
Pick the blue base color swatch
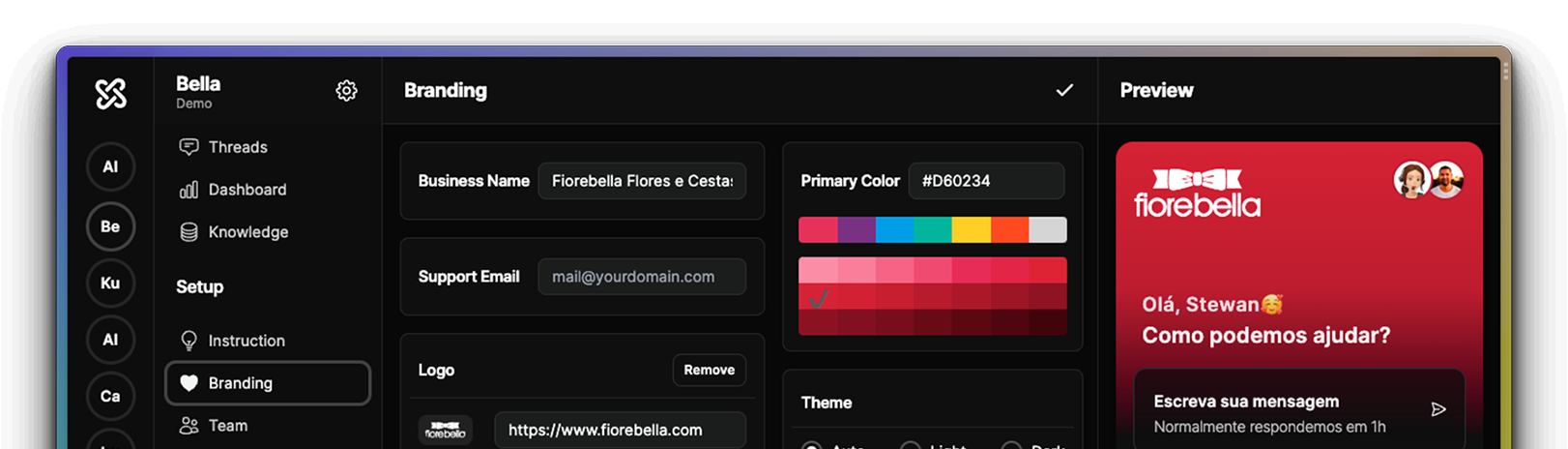pos(894,229)
